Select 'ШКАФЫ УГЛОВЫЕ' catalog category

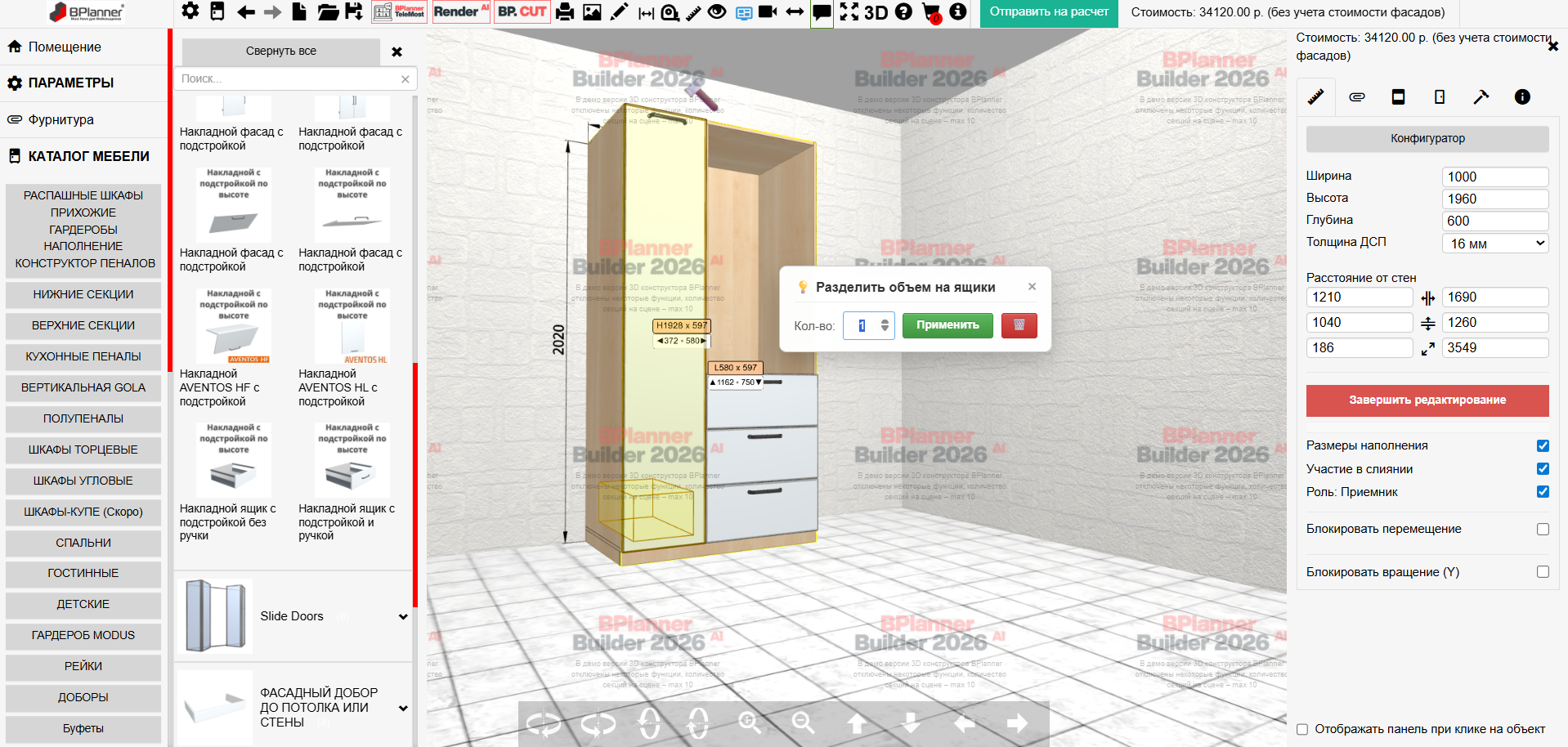[x=83, y=481]
